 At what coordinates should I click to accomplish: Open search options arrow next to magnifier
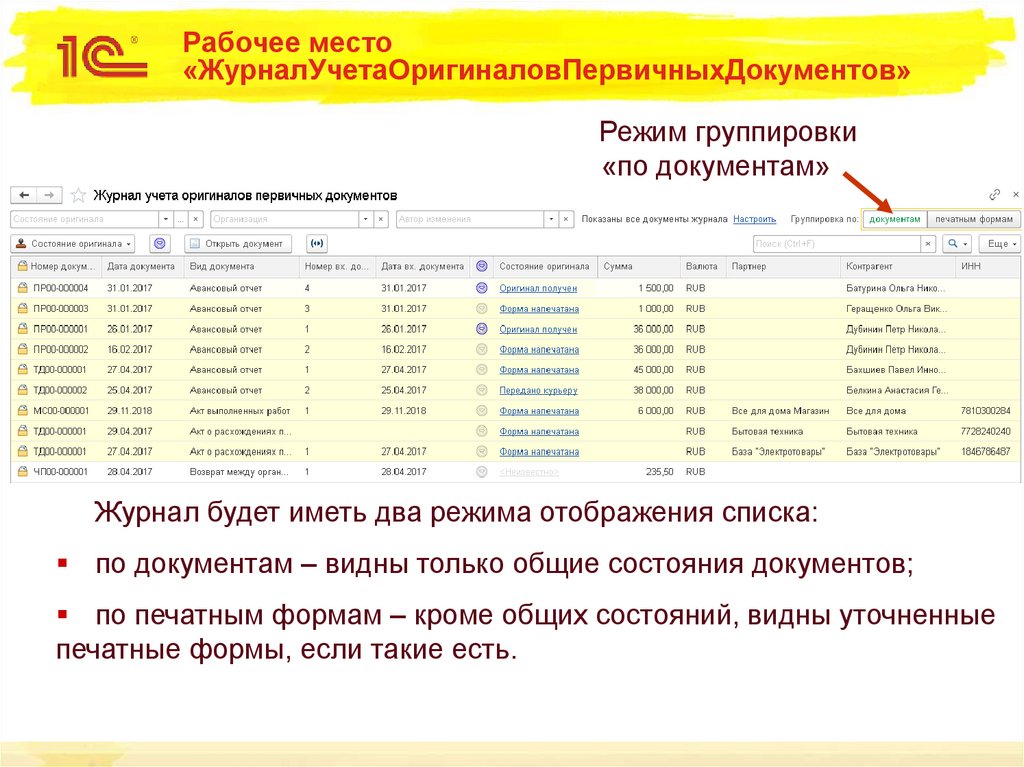tap(965, 244)
